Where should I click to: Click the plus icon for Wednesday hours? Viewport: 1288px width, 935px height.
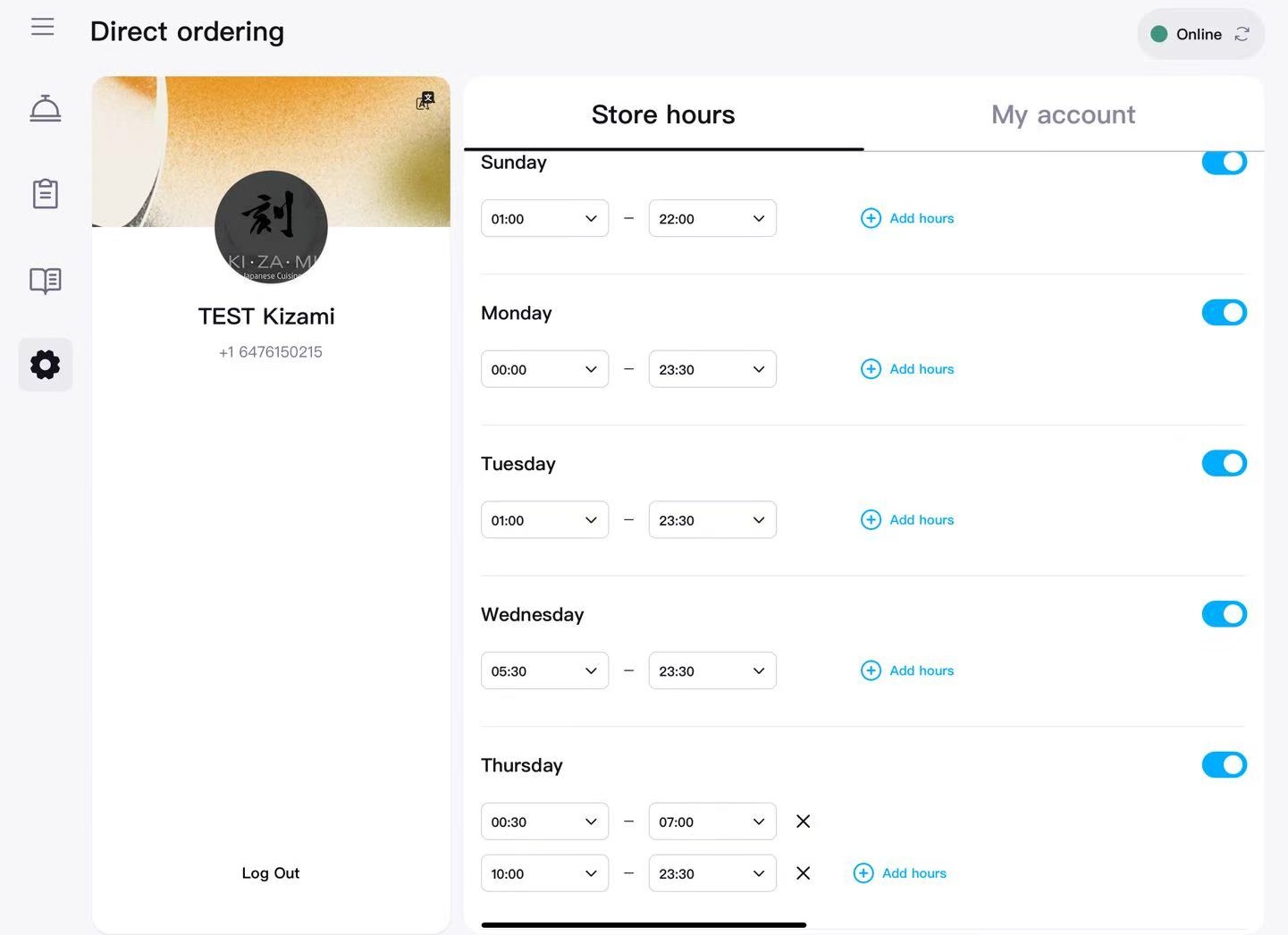coord(871,670)
